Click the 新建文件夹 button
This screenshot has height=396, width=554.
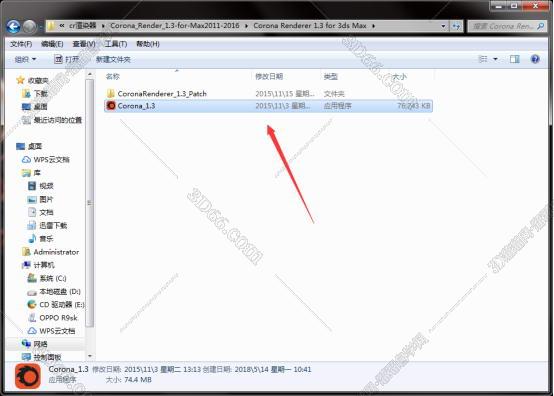113,59
